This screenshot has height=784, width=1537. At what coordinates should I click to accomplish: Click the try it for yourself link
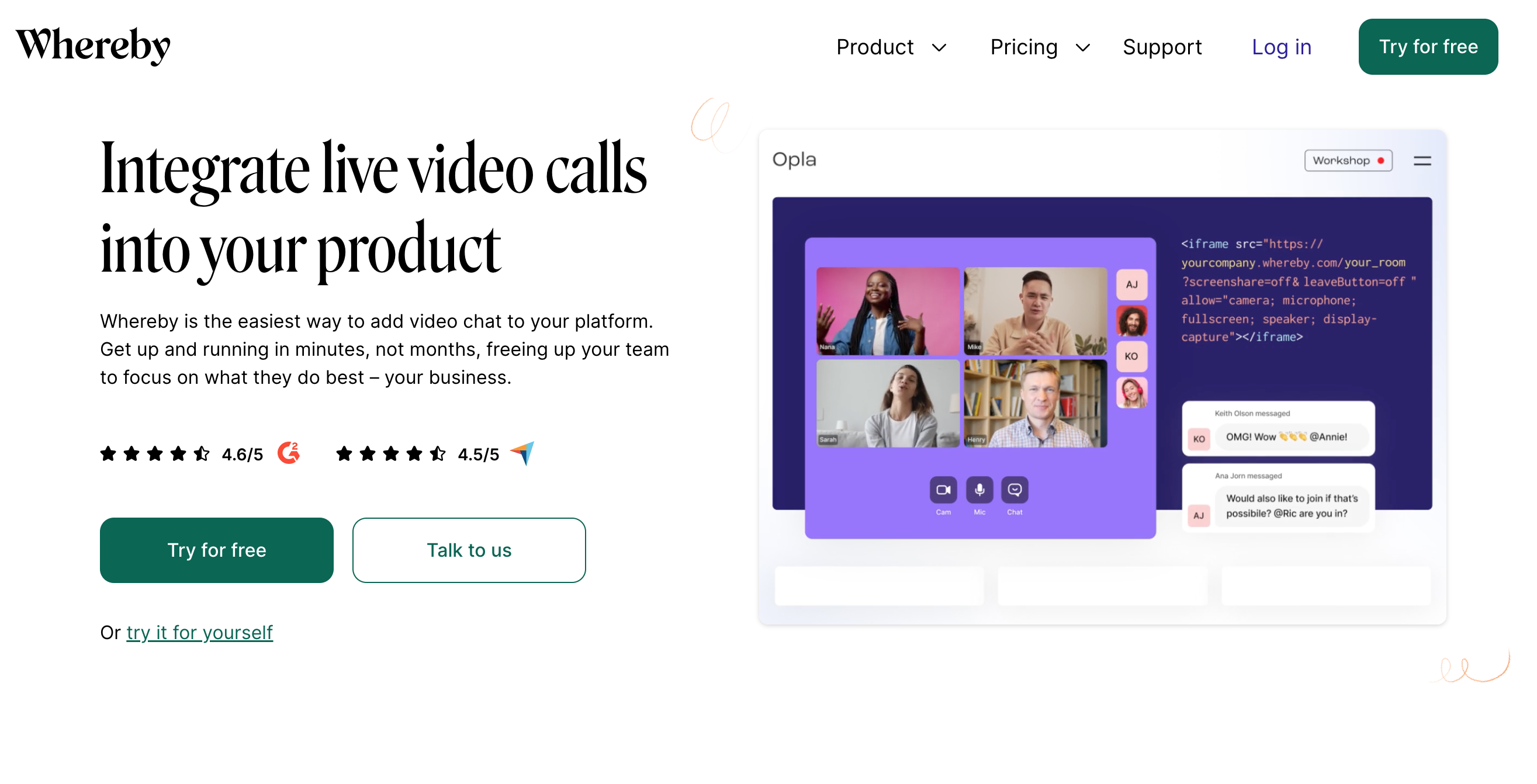click(x=199, y=631)
